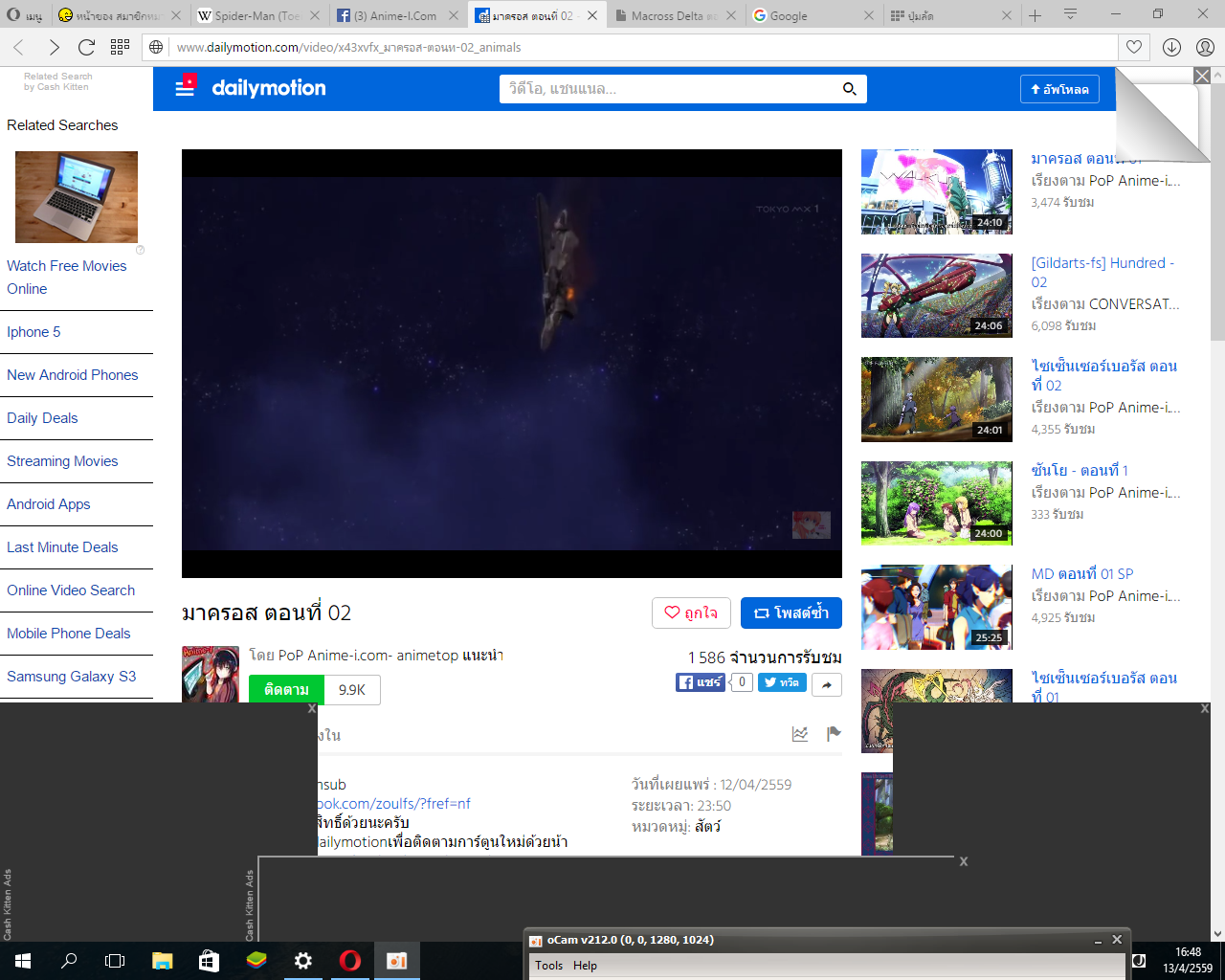
Task: Click the Twitter tweet button
Action: click(783, 682)
